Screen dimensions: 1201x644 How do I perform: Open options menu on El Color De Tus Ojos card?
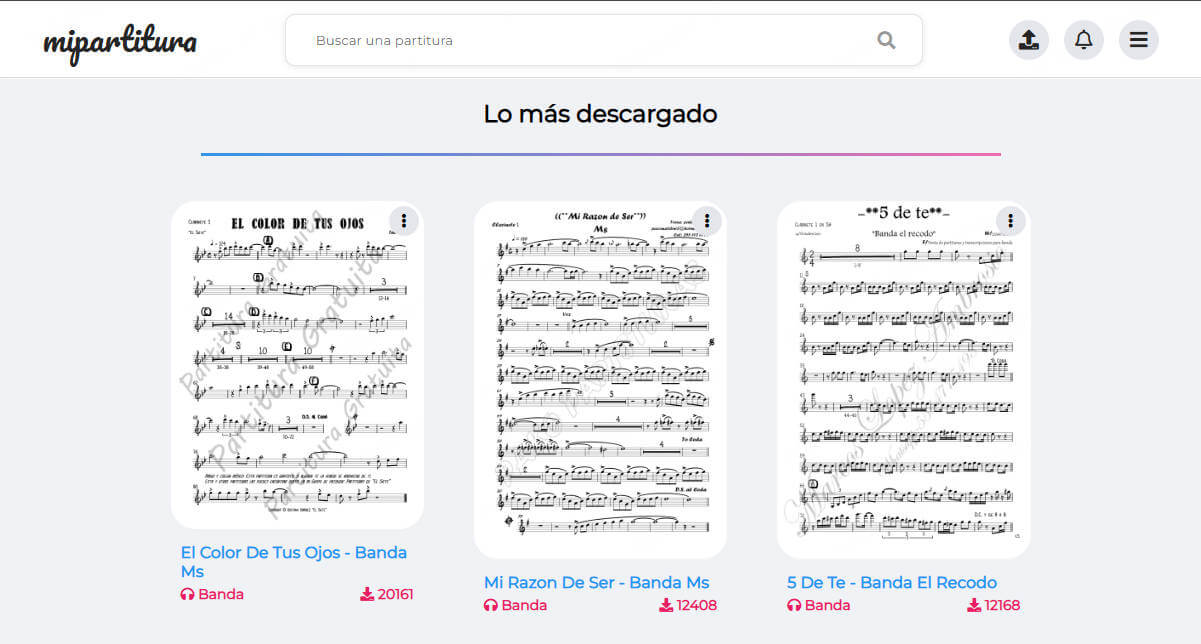point(403,220)
